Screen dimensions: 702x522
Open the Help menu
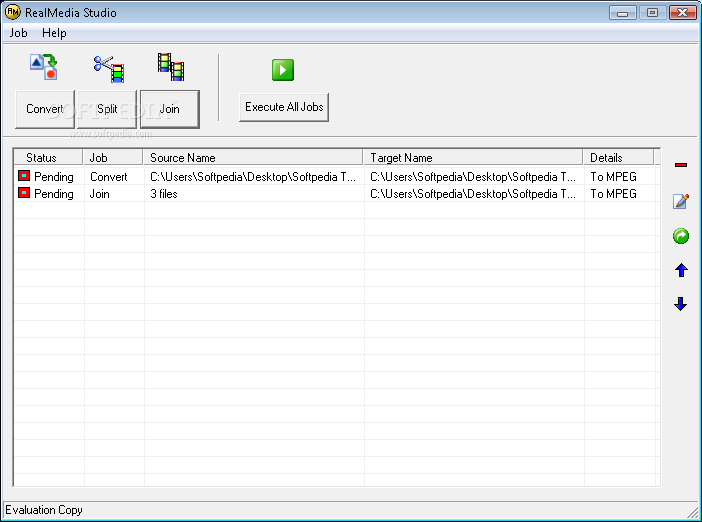(54, 33)
